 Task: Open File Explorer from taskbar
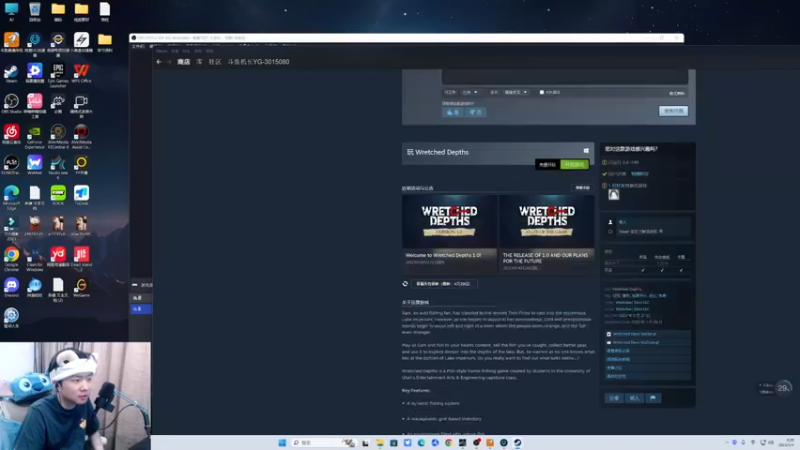pyautogui.click(x=380, y=443)
